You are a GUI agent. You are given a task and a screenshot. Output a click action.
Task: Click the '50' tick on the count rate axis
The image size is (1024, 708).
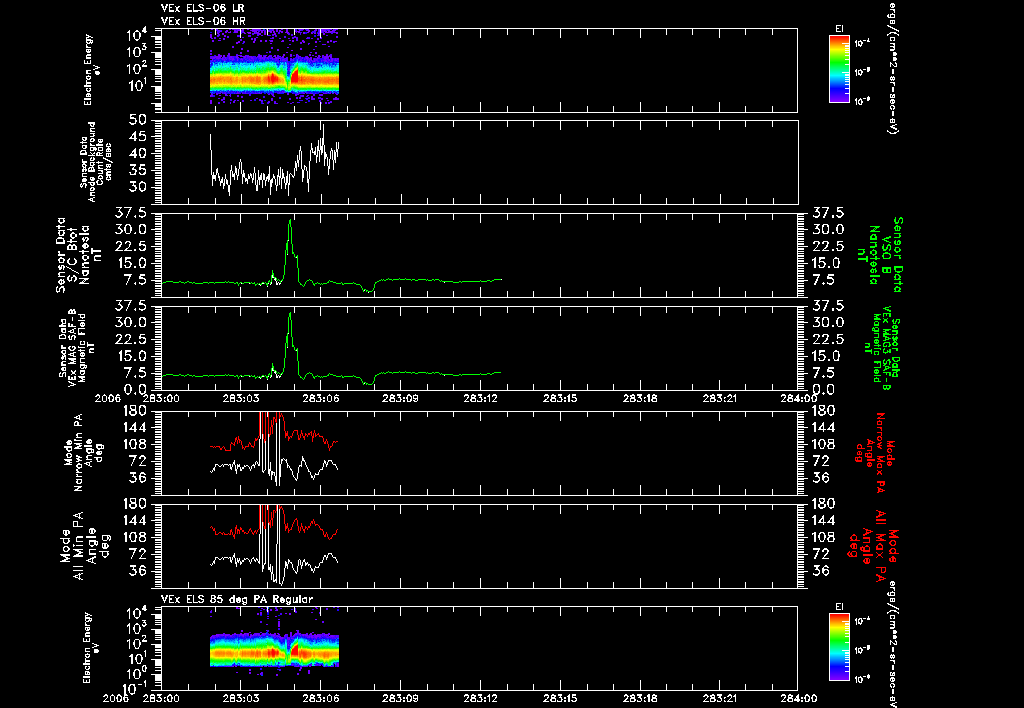click(137, 120)
